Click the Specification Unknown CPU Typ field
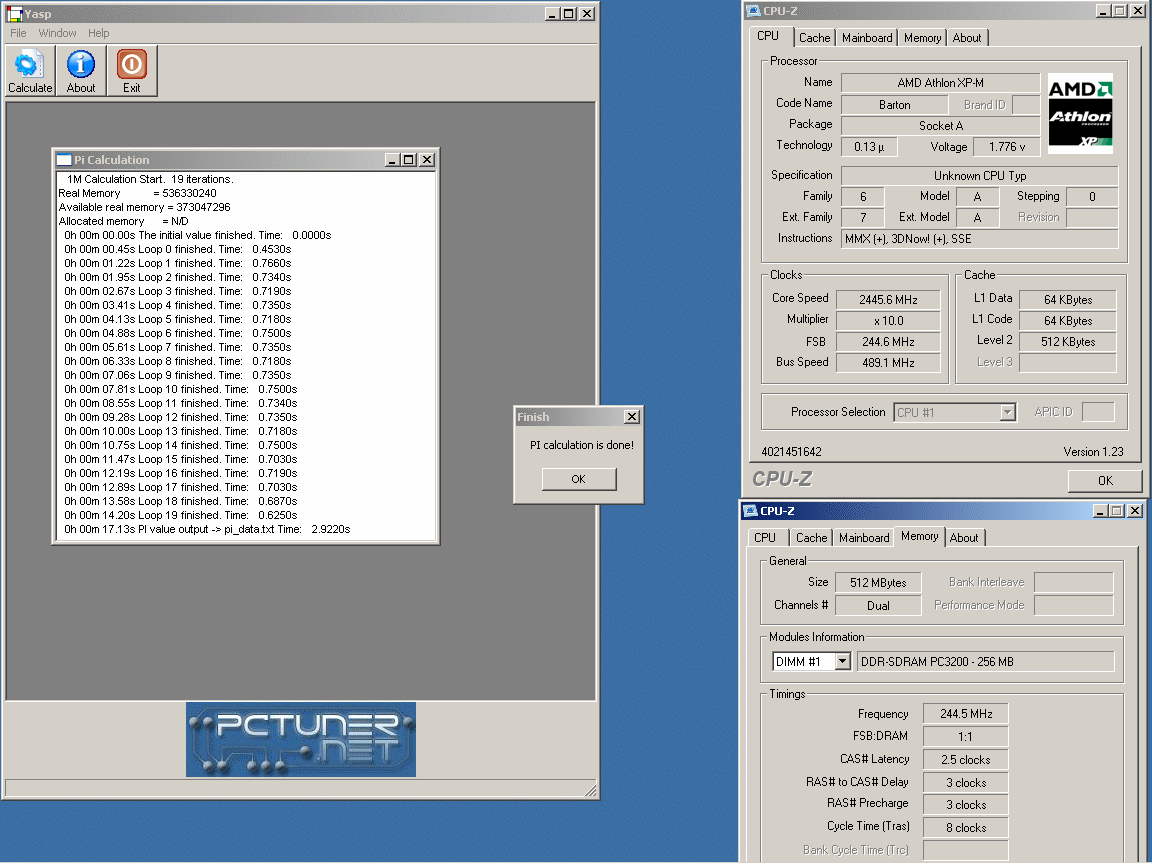1152x864 pixels. (979, 176)
